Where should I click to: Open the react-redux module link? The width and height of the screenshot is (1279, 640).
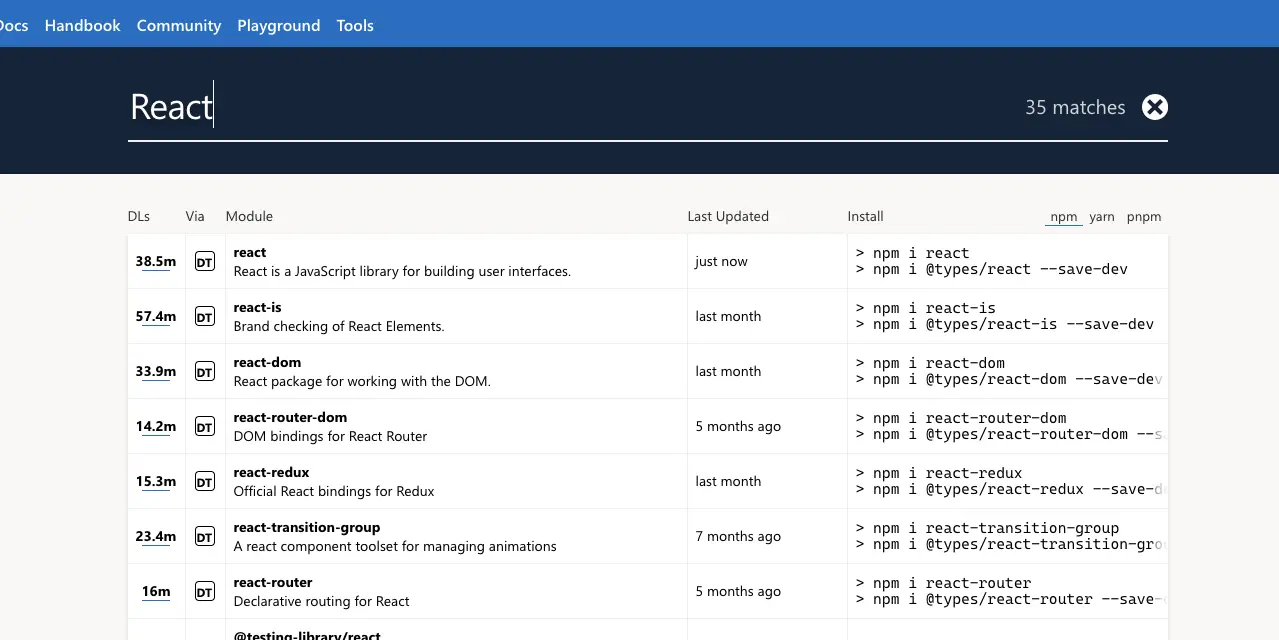point(271,473)
